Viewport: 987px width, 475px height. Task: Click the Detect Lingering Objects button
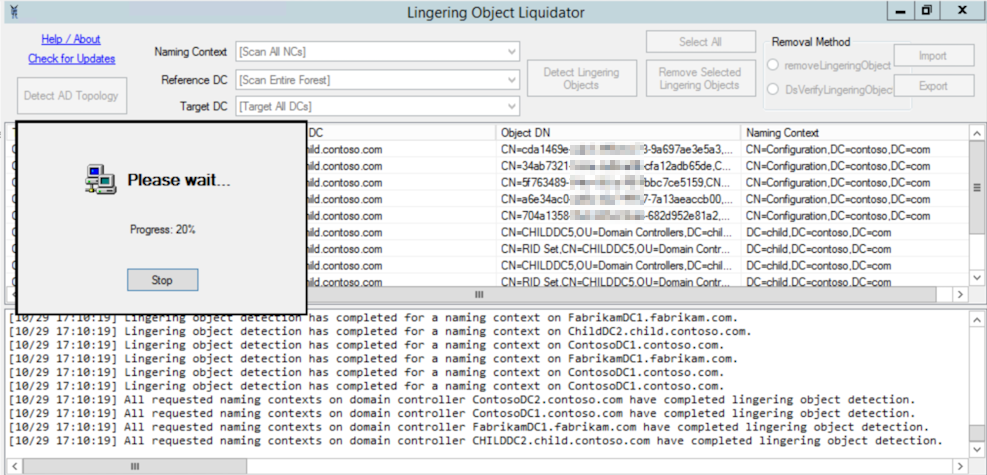point(581,79)
